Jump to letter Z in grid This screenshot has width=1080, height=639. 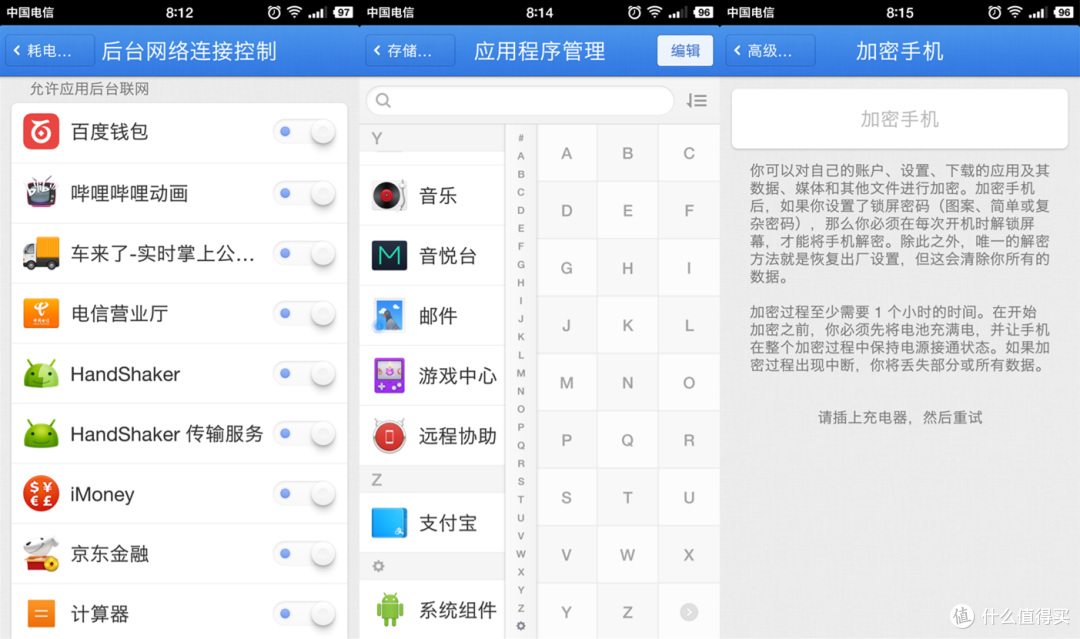(x=627, y=612)
